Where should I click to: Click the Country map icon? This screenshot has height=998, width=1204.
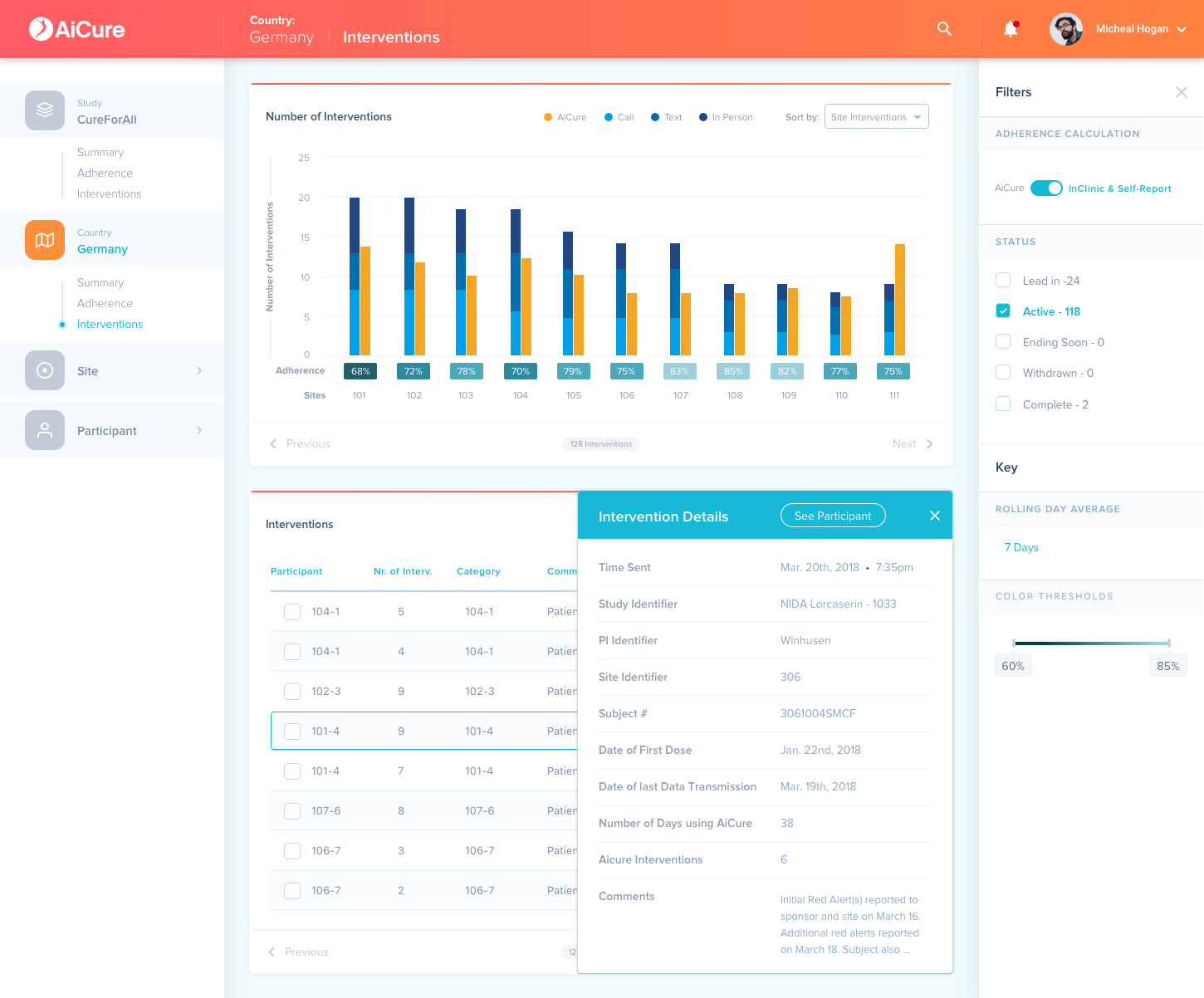coord(45,240)
